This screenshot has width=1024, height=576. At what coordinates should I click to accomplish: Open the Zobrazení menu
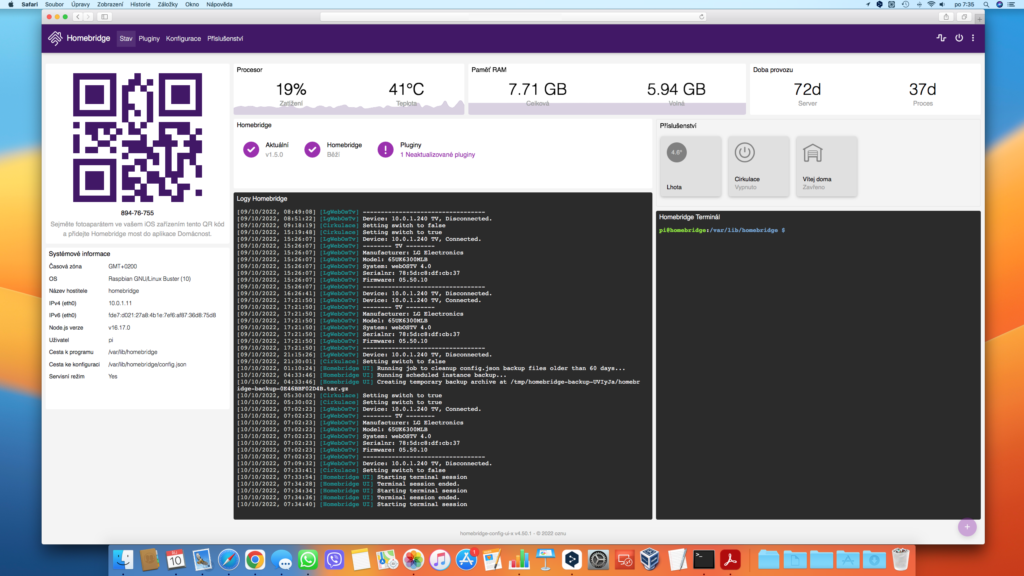click(110, 5)
